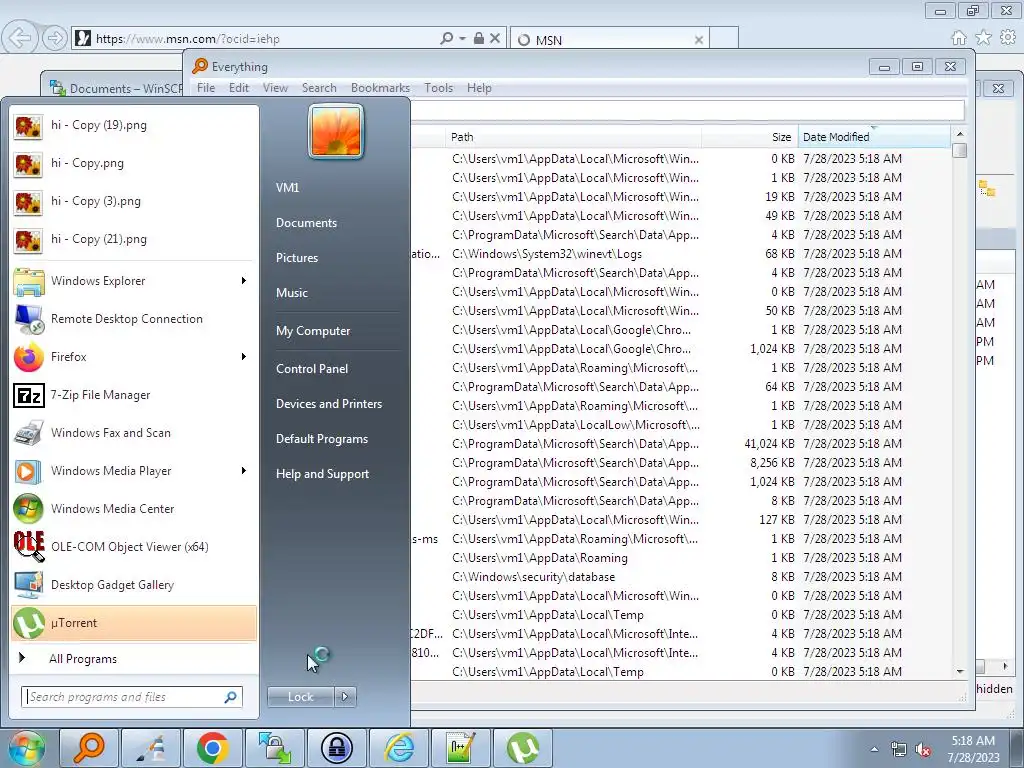The image size is (1024, 768).
Task: Open the Chrome taskbar icon
Action: click(x=212, y=748)
